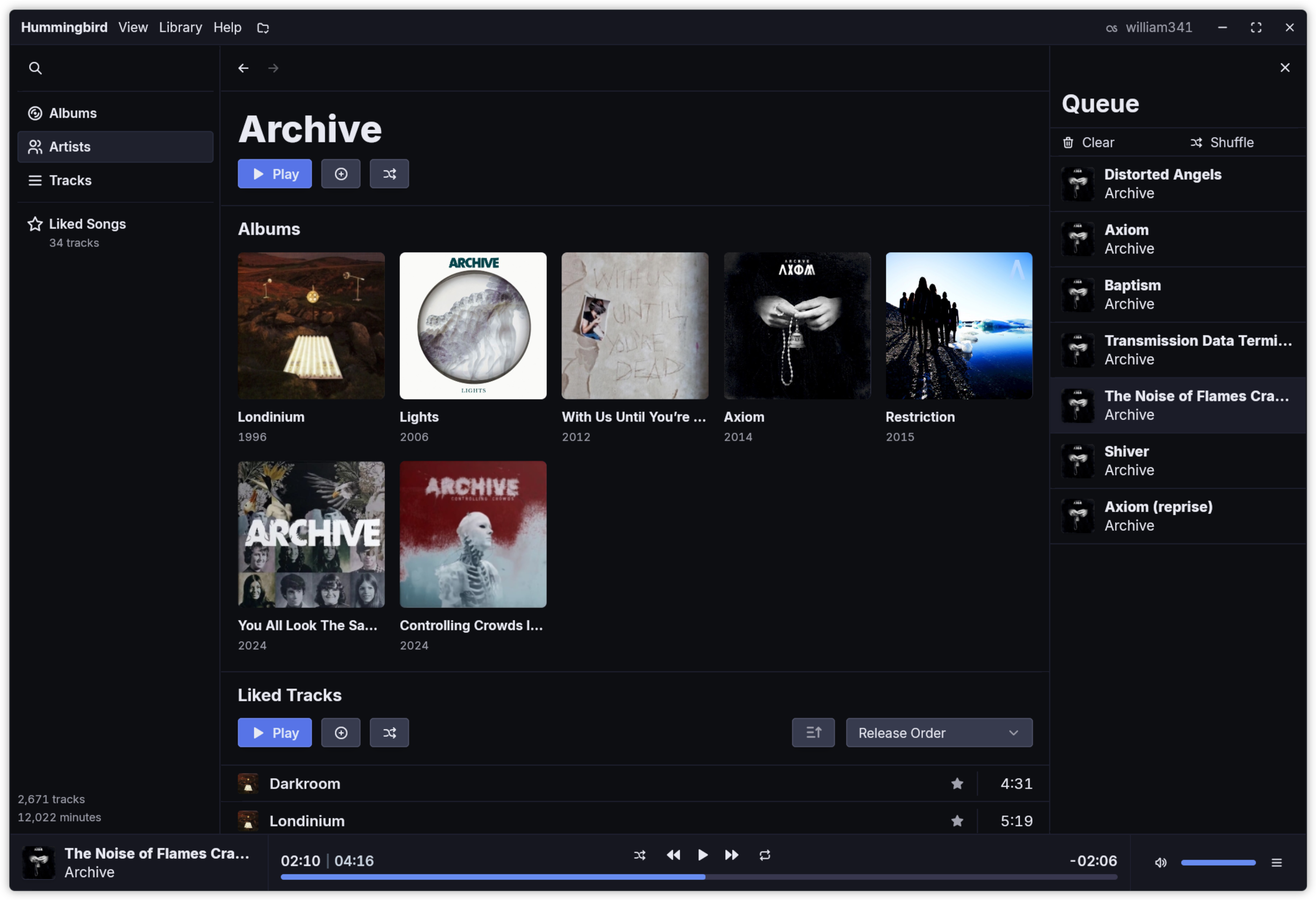This screenshot has height=900, width=1316.
Task: Open the queue options menu at bottom right
Action: click(1276, 863)
